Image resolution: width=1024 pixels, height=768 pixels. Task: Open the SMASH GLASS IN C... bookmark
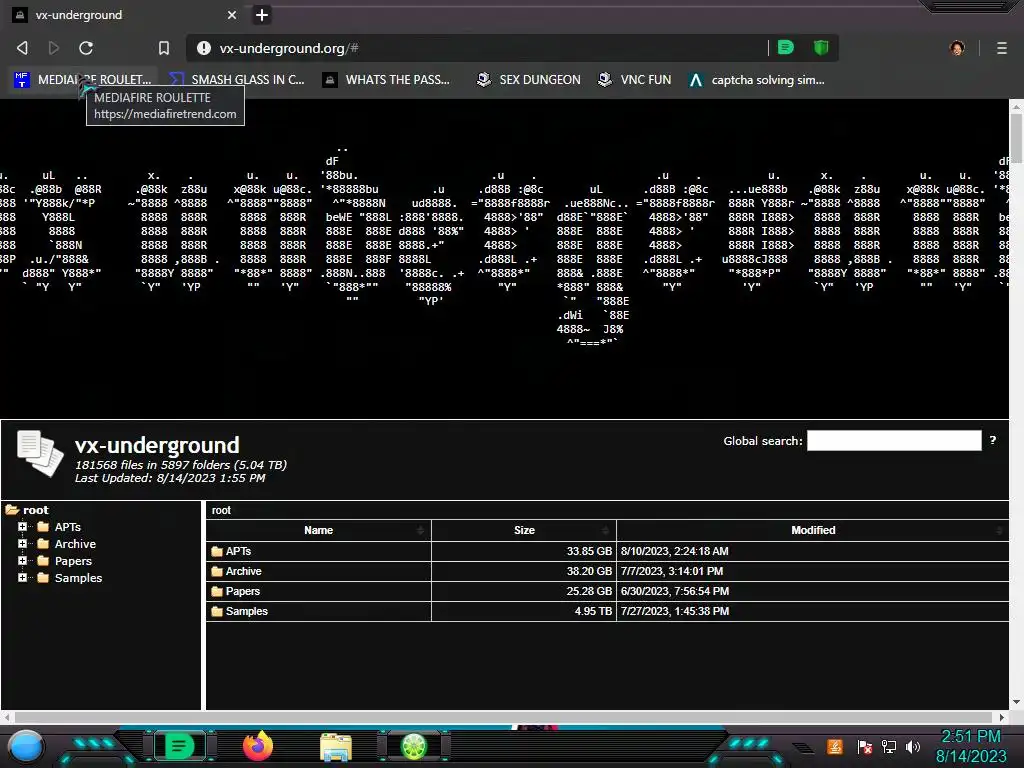pyautogui.click(x=238, y=80)
